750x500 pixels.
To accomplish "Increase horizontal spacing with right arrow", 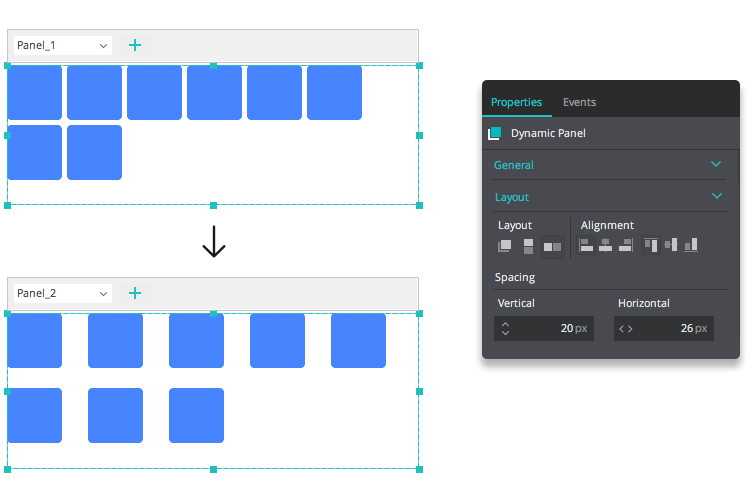I will pos(630,329).
